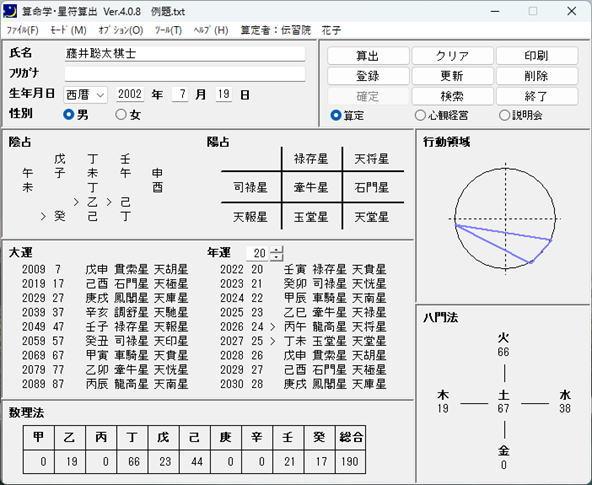The width and height of the screenshot is (592, 485).
Task: Open the ツール(T) menu
Action: [x=168, y=30]
